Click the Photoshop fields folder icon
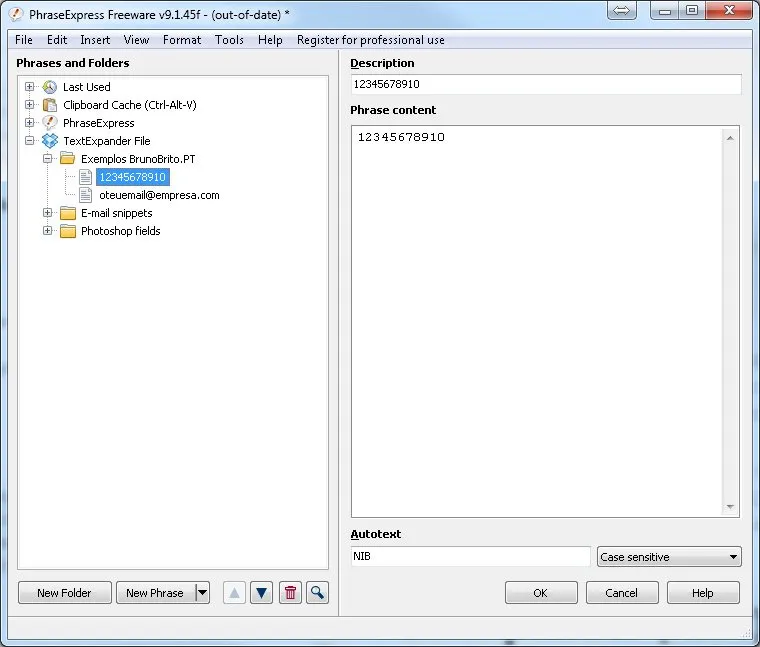Screen dimensions: 760x647 click(67, 231)
